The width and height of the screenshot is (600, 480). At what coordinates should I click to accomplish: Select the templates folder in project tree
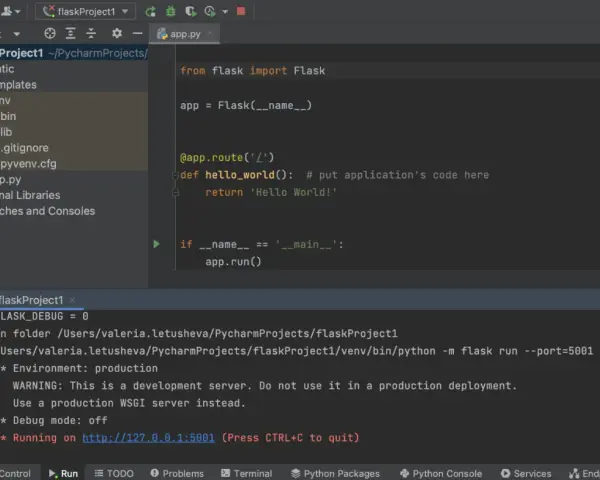coord(74,85)
